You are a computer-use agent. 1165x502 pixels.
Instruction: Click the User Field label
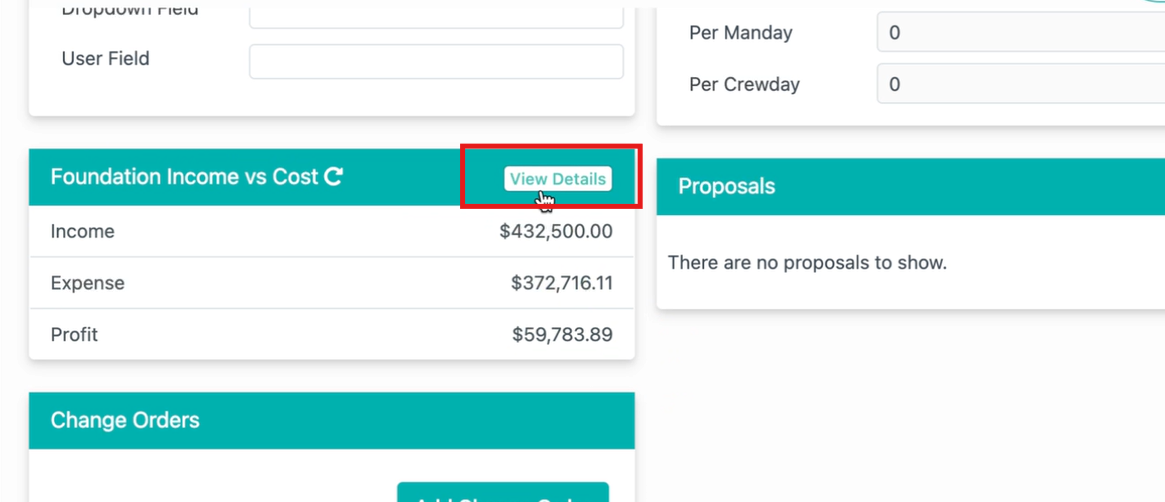pos(106,59)
